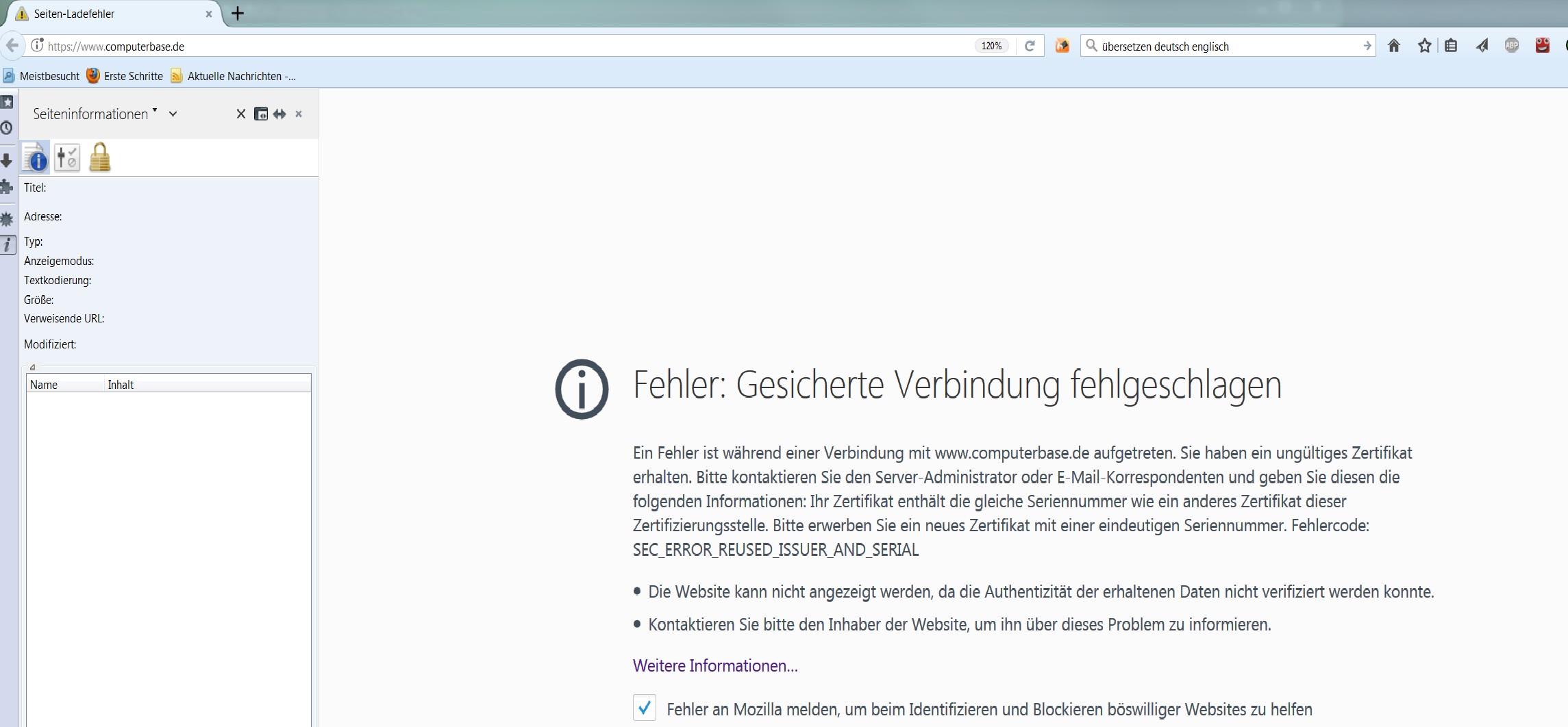The image size is (1568, 727).
Task: Show general page information tab icon
Action: pos(36,157)
